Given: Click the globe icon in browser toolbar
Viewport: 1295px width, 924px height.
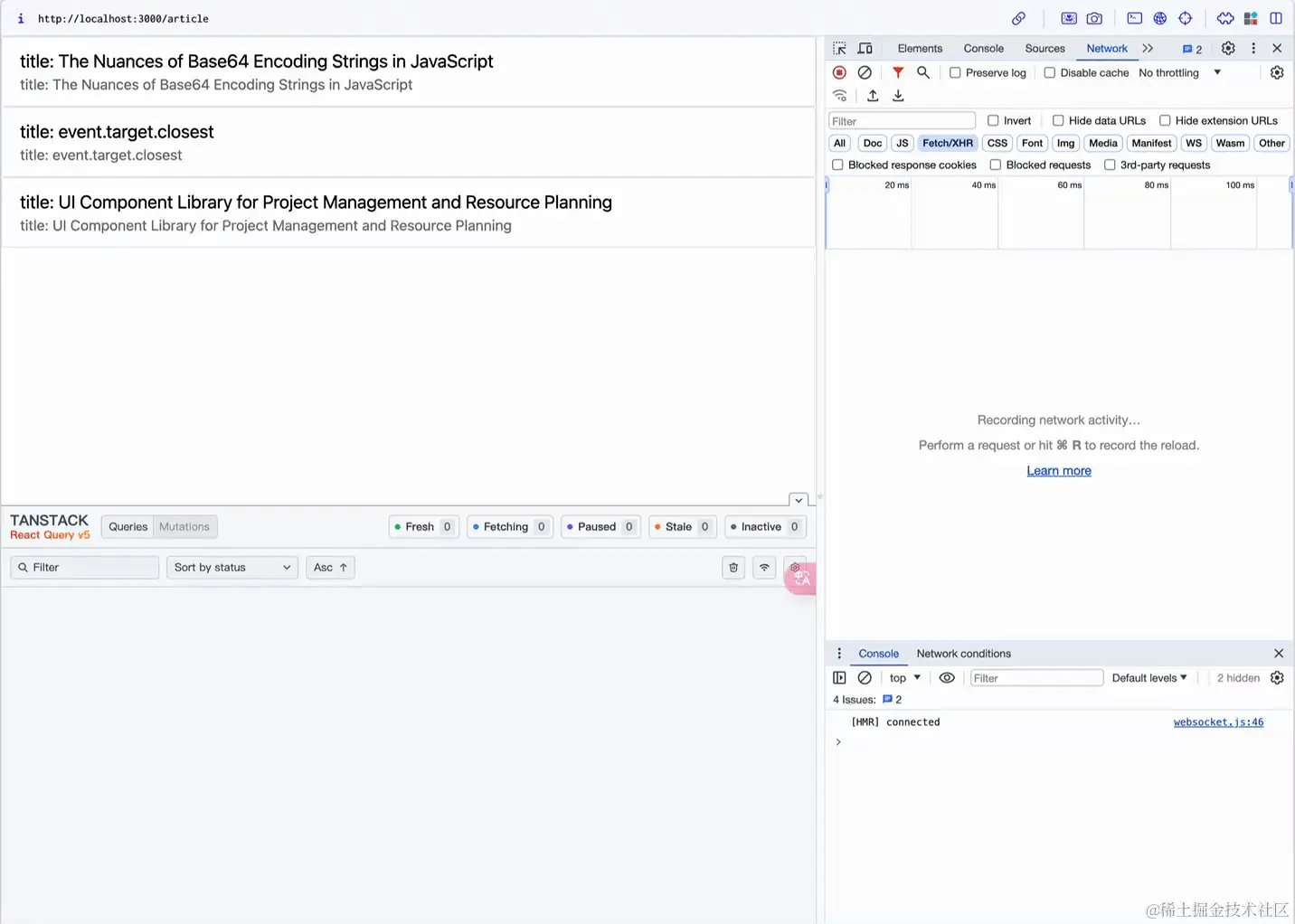Looking at the screenshot, I should pos(1160,18).
